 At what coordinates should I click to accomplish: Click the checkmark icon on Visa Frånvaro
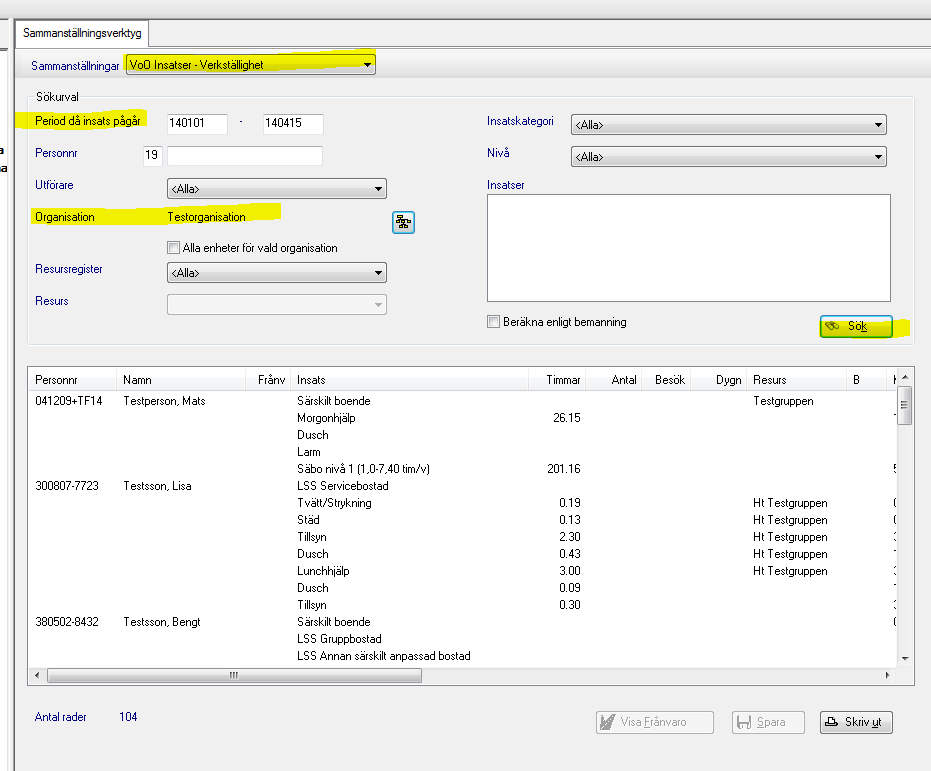pos(607,722)
